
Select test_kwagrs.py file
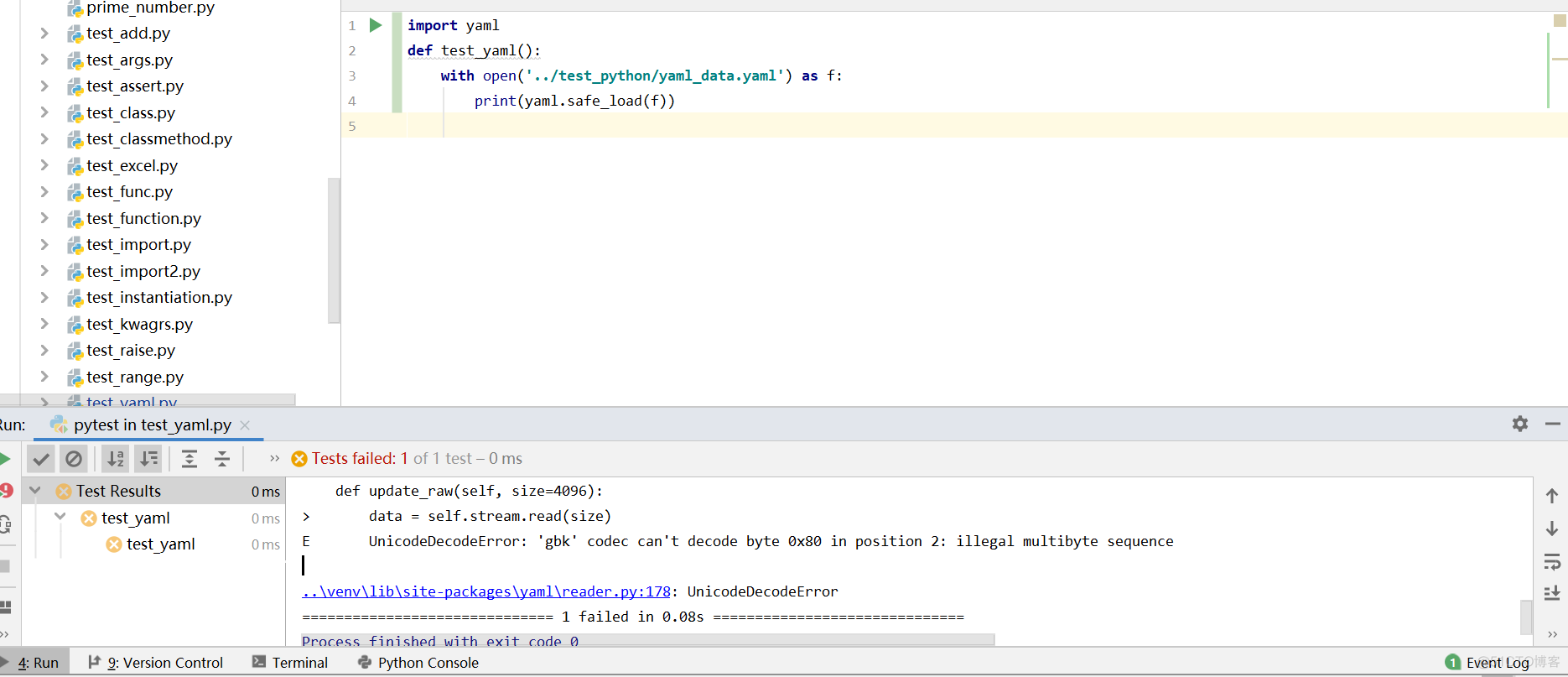(139, 324)
